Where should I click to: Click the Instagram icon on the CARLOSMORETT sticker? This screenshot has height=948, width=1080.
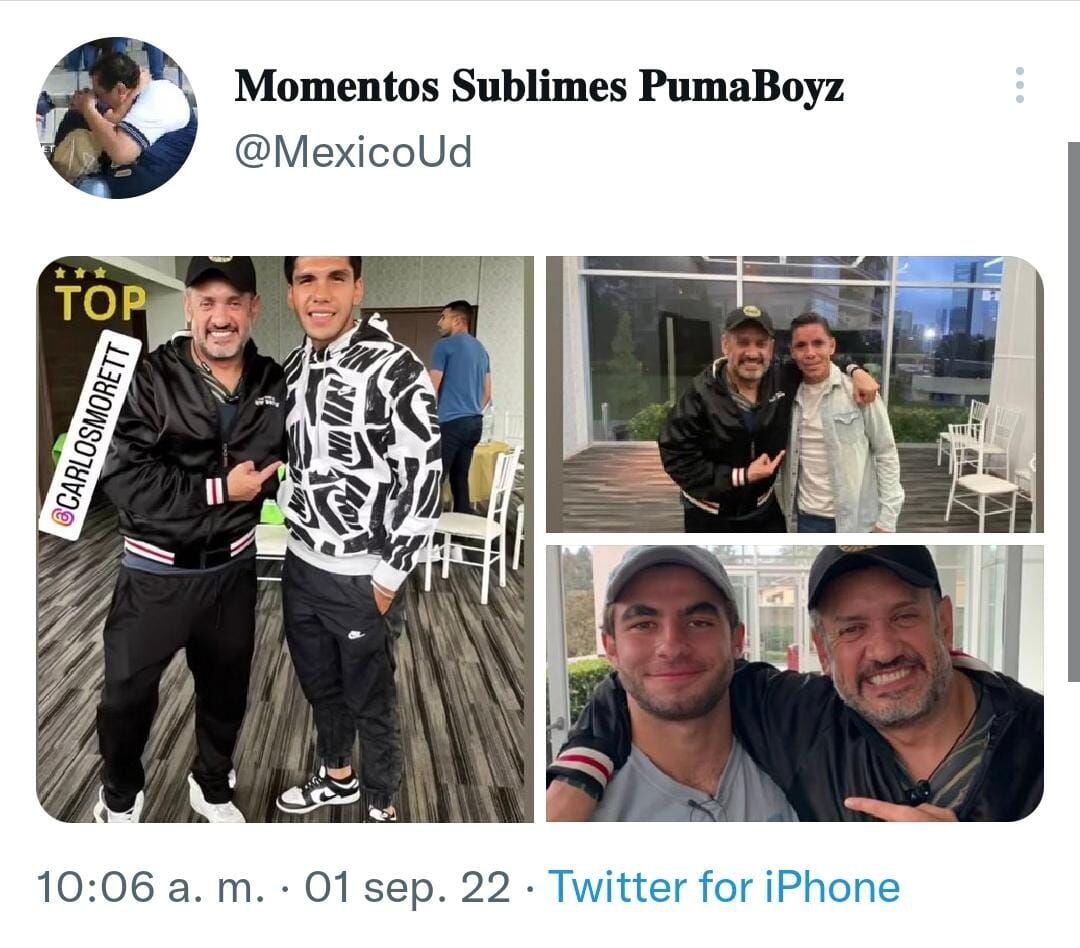point(63,517)
